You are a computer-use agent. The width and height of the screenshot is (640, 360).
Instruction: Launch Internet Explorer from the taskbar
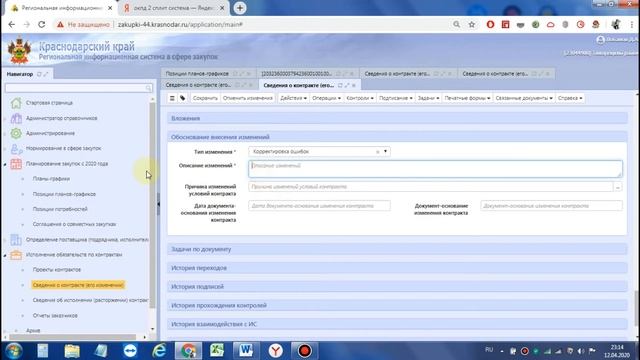click(159, 351)
